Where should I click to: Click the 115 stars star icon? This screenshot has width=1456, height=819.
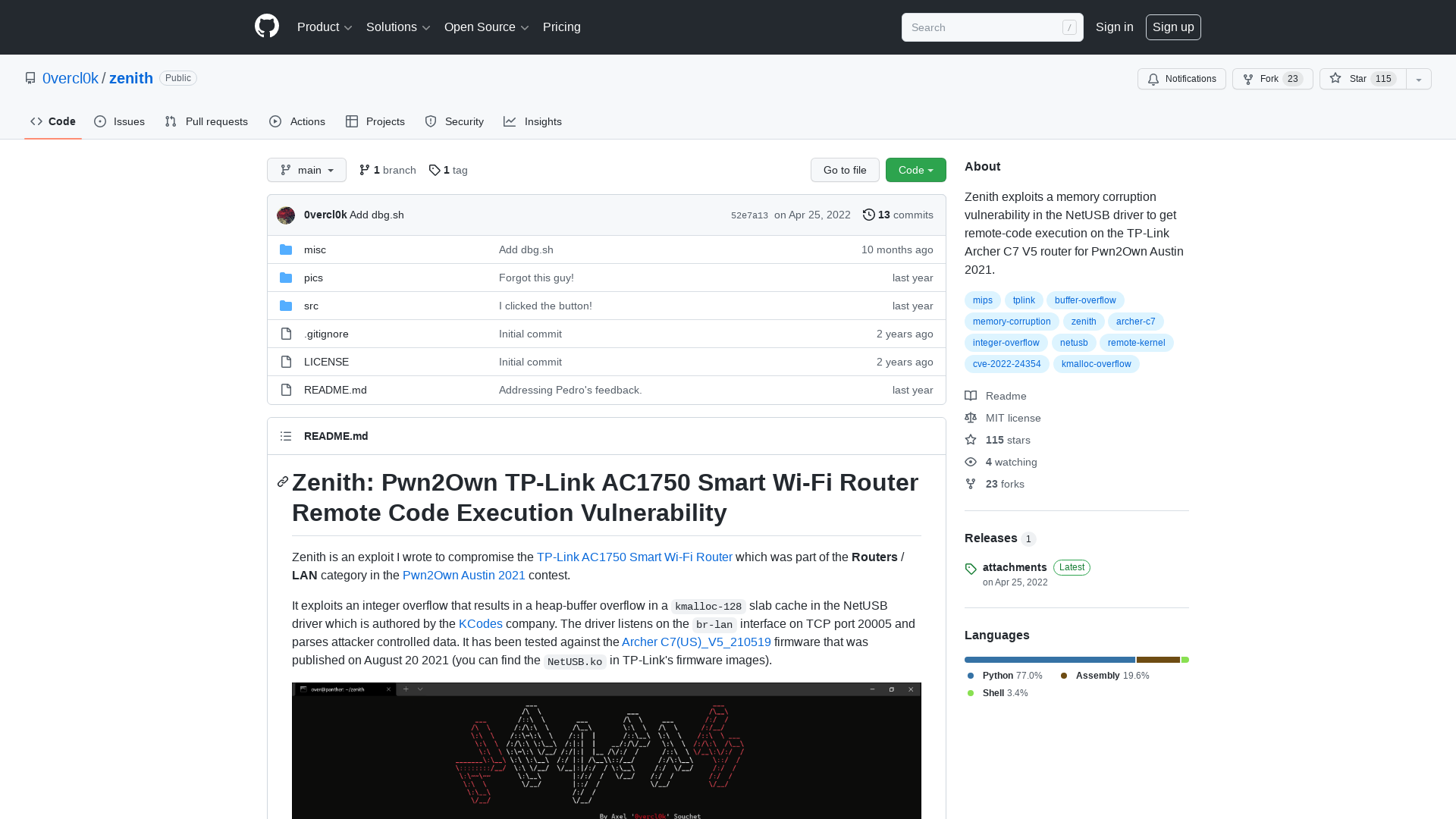tap(971, 440)
